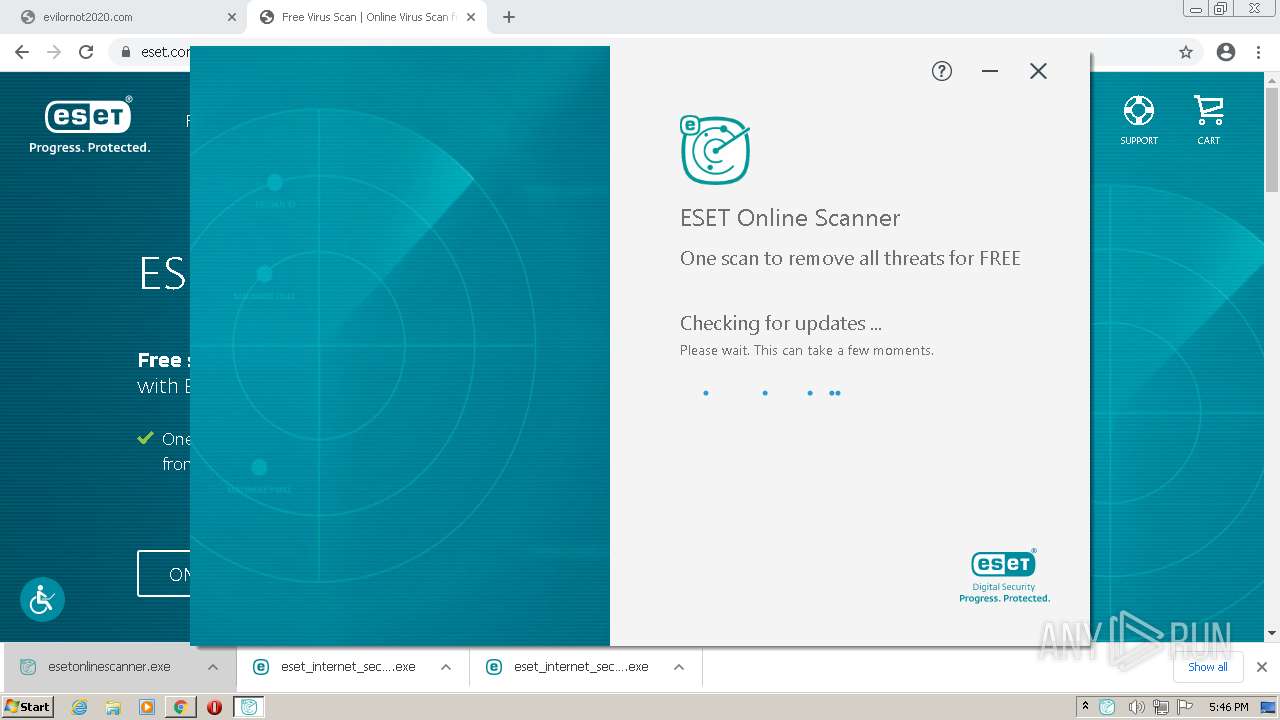The width and height of the screenshot is (1280, 720).
Task: Select the Free Virus Scan tab
Action: tap(367, 17)
